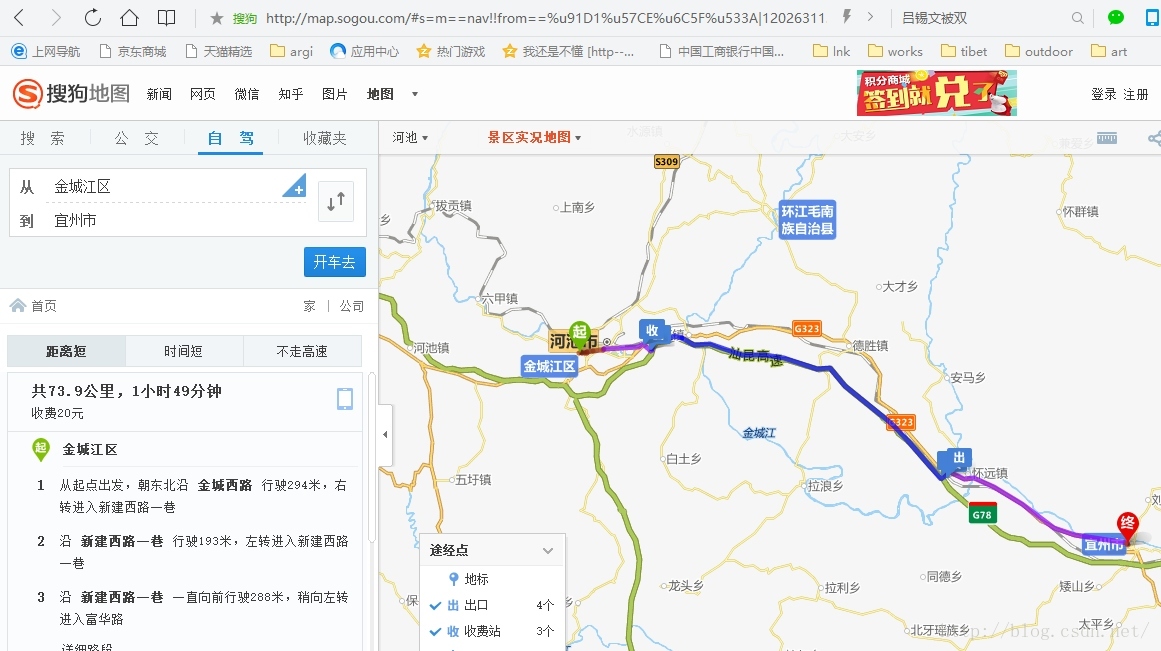Click the toll station 收 marker on map
The image size is (1161, 651).
[x=652, y=330]
